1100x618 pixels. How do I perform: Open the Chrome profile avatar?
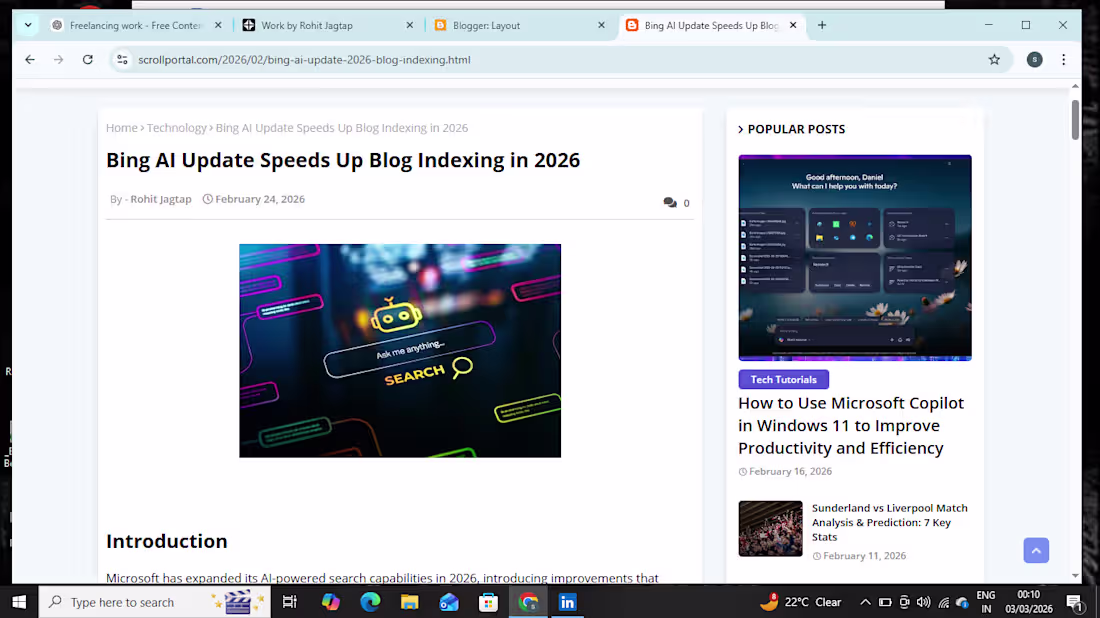click(1035, 60)
